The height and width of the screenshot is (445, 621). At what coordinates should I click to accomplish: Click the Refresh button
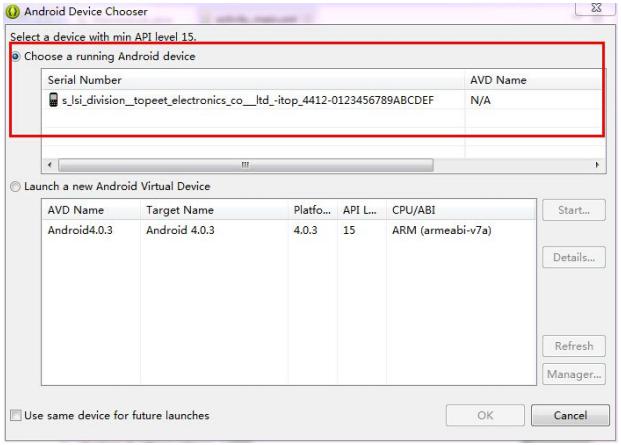pos(574,346)
